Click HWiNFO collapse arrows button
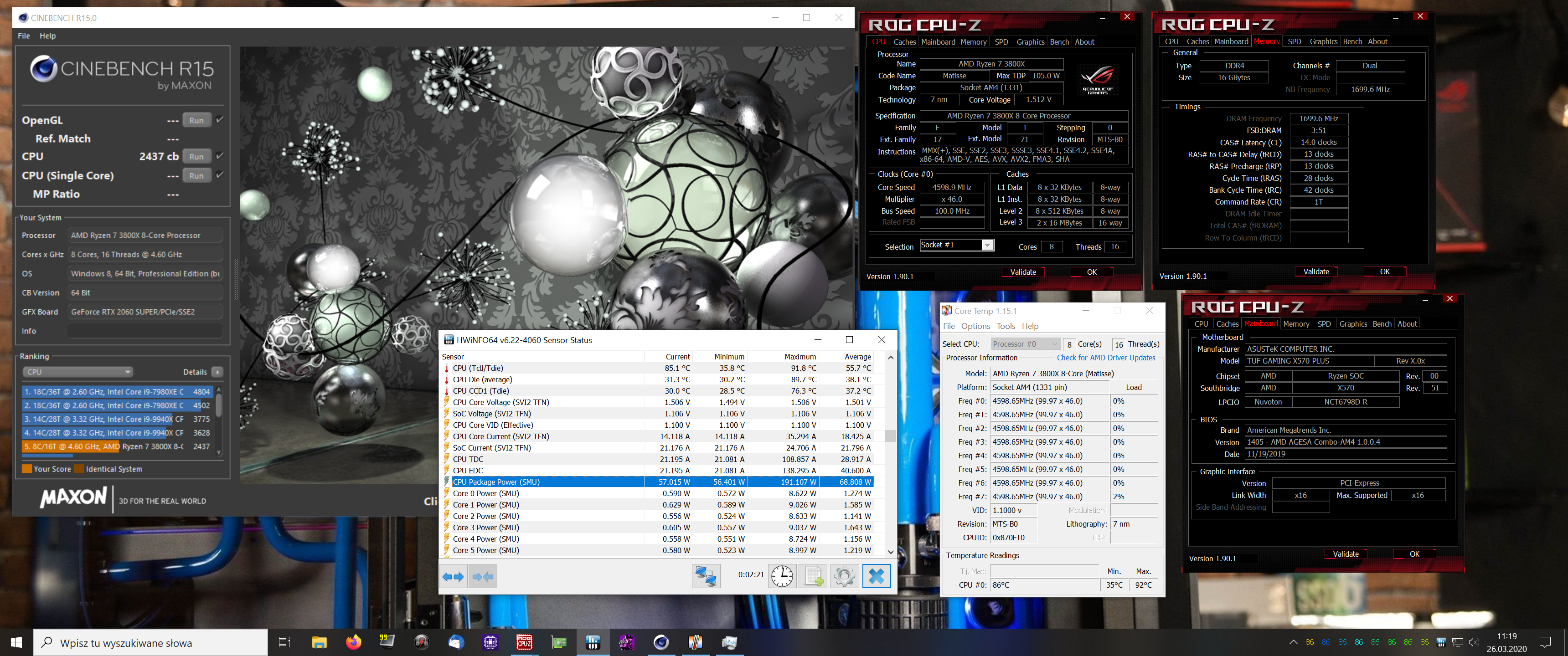Screen dimensions: 1568x656 point(483,576)
